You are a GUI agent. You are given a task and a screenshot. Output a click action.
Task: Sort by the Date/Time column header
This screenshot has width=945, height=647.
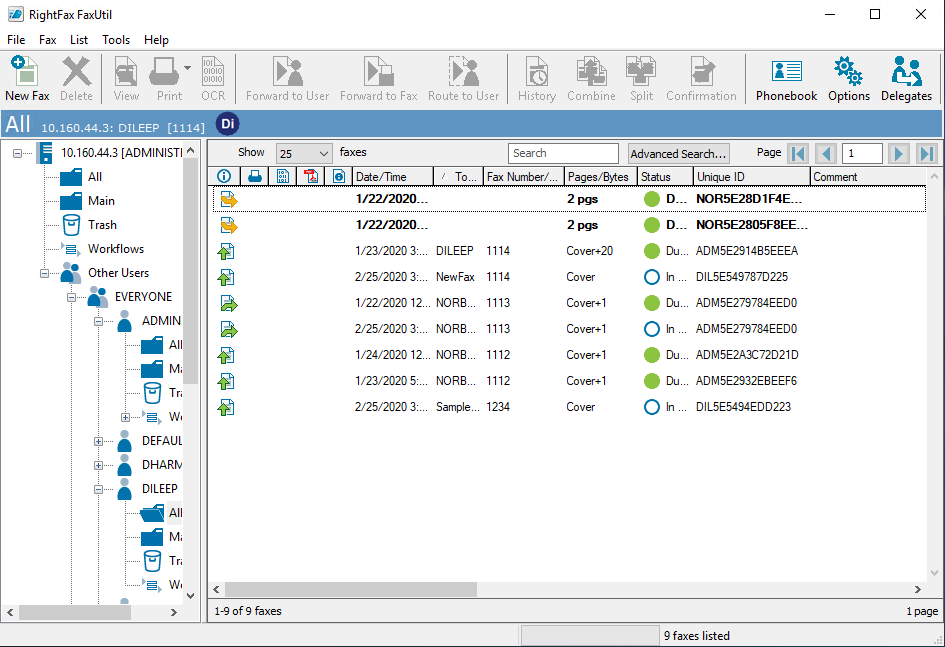[392, 177]
